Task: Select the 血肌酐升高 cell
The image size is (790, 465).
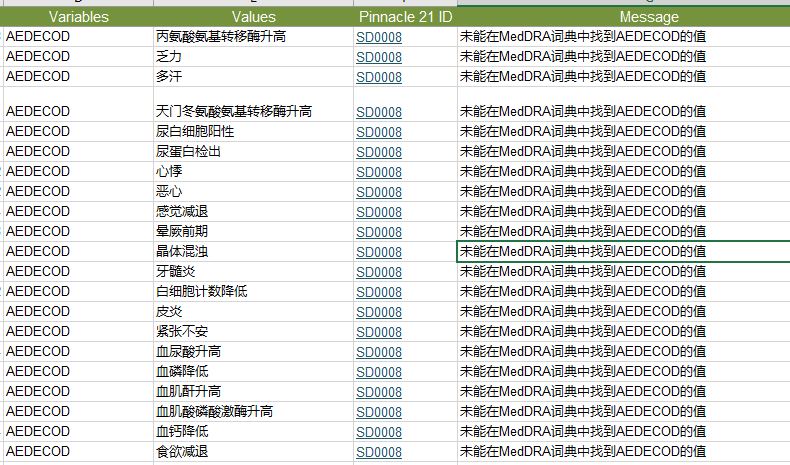Action: 253,391
